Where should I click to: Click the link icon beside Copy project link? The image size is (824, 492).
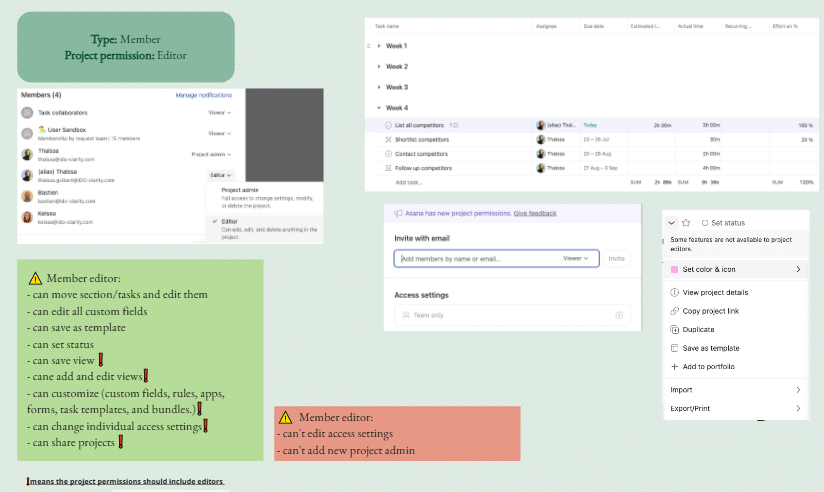(x=675, y=311)
